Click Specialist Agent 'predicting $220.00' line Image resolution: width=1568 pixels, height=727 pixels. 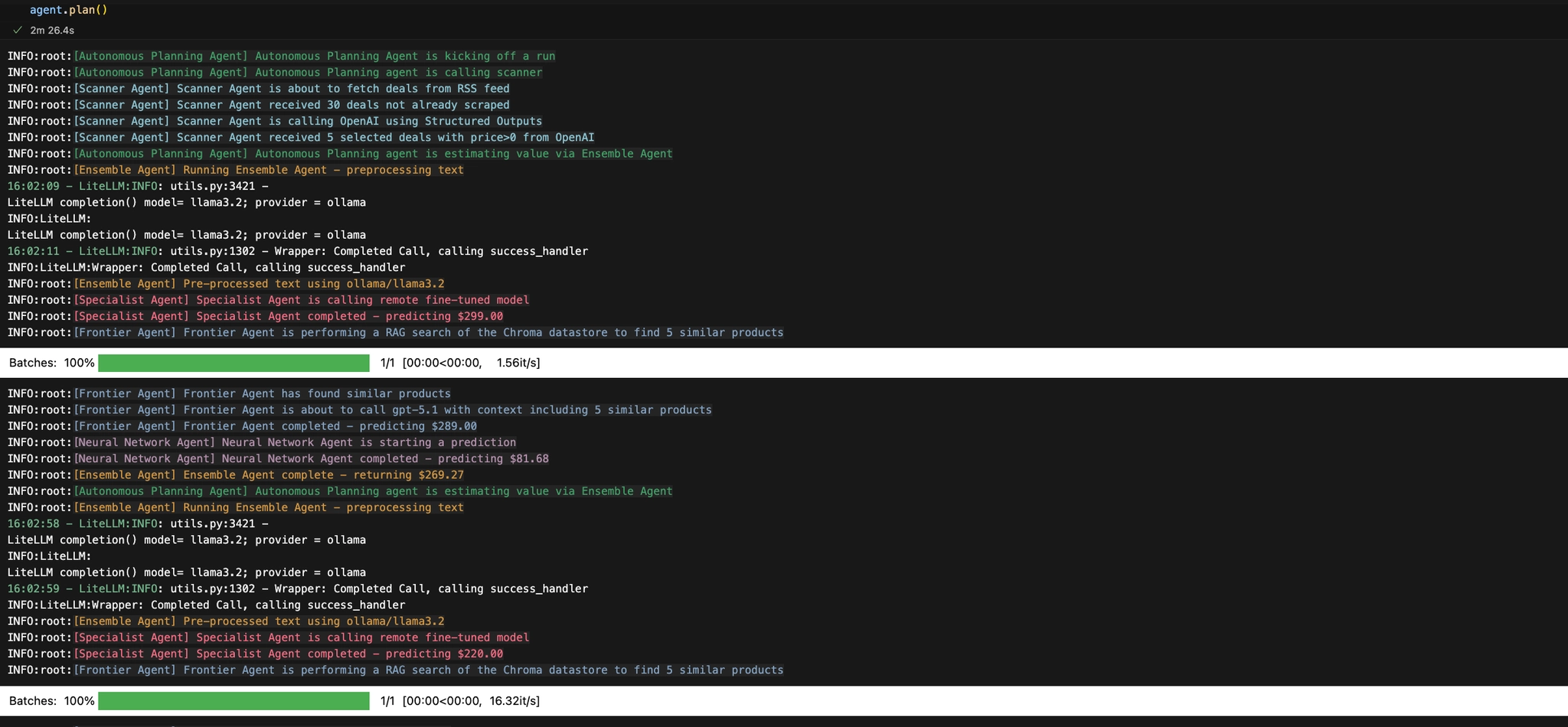(256, 654)
